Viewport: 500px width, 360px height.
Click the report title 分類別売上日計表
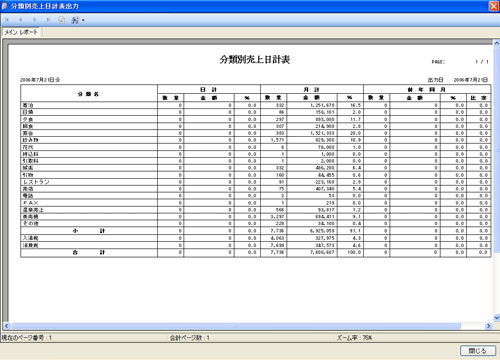point(255,60)
